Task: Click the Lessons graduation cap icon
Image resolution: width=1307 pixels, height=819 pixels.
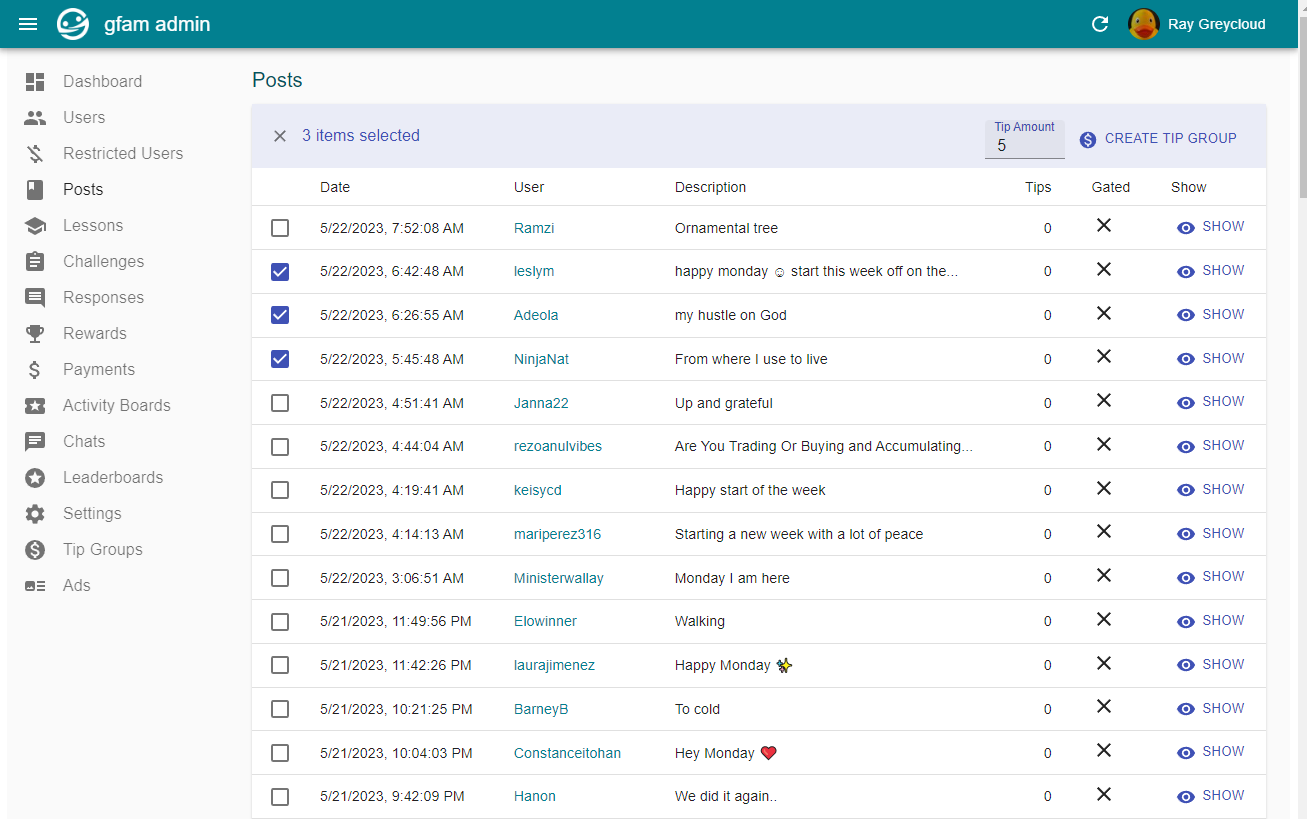Action: click(35, 226)
